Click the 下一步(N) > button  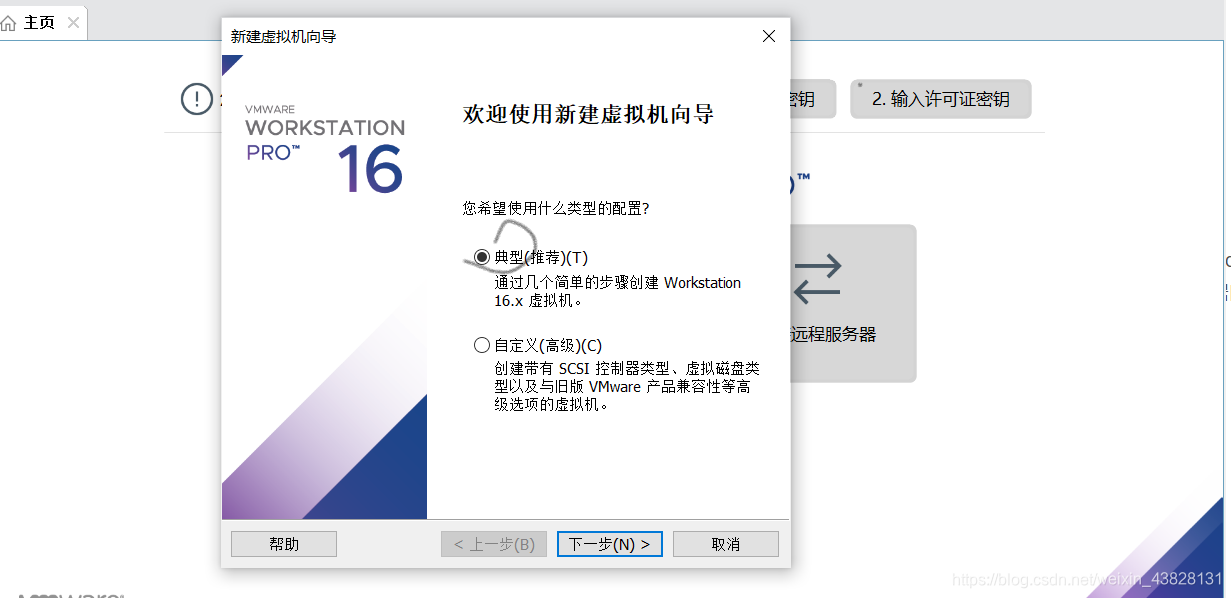click(610, 544)
